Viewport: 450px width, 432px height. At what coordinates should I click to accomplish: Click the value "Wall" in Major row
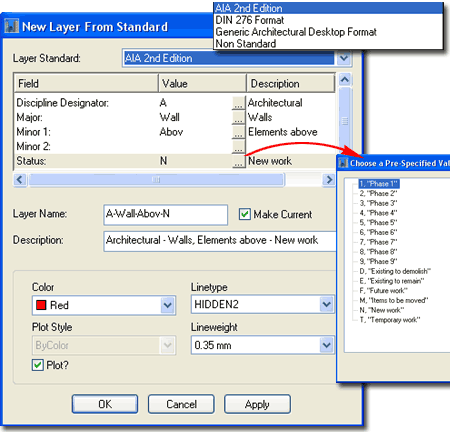pos(170,117)
